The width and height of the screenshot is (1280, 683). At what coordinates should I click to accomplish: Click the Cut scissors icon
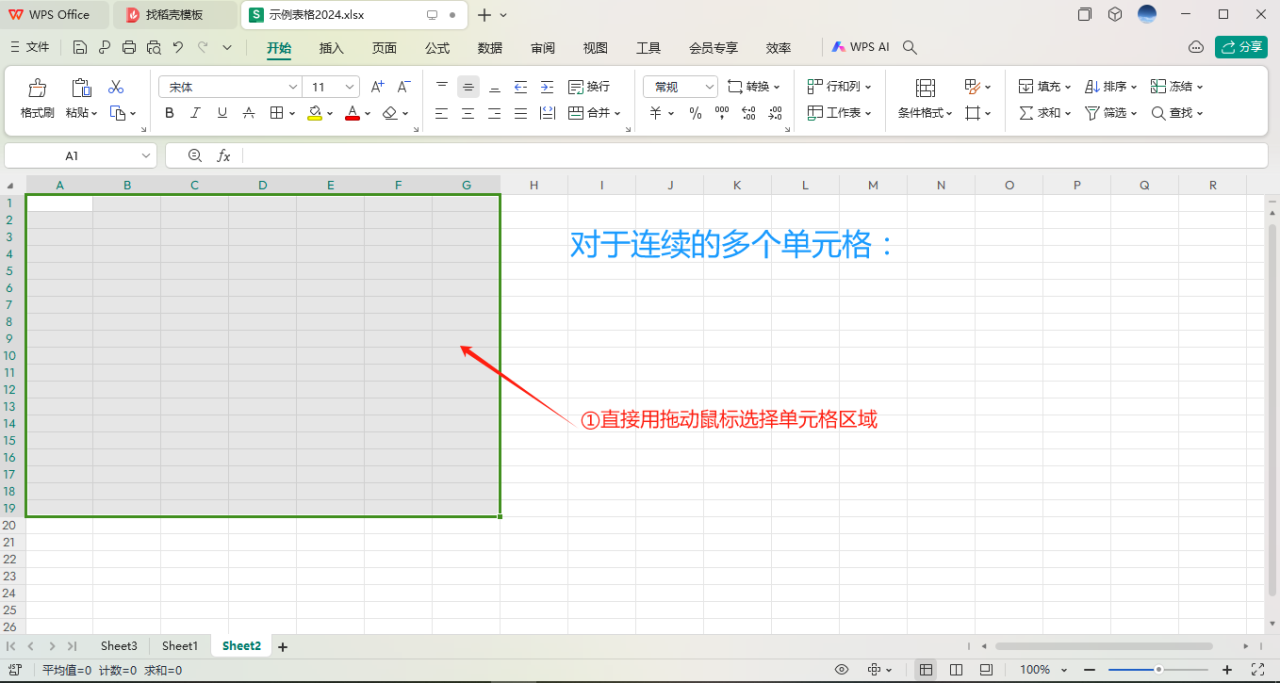point(116,87)
